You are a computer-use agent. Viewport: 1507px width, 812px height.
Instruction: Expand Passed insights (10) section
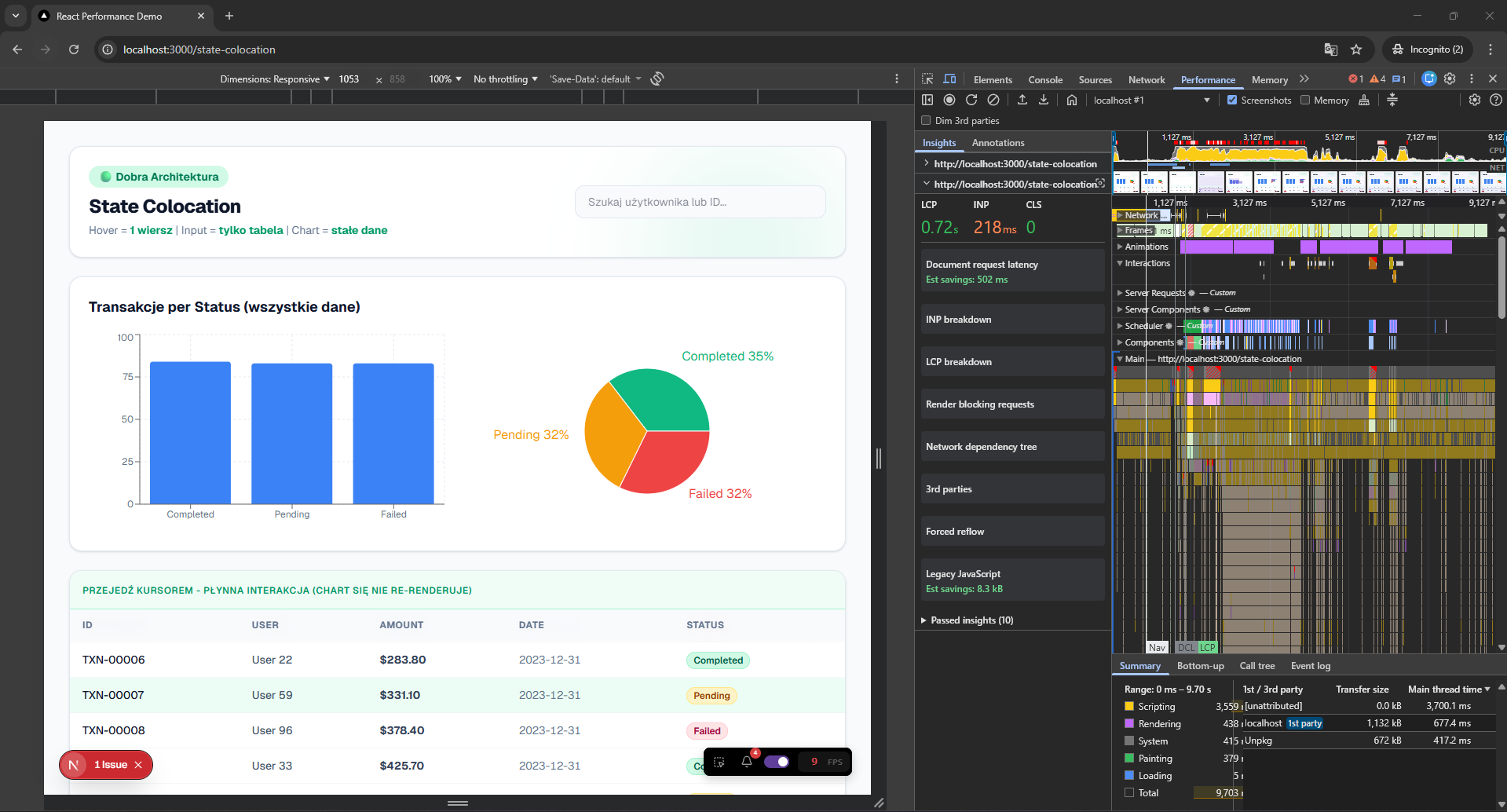[x=971, y=620]
